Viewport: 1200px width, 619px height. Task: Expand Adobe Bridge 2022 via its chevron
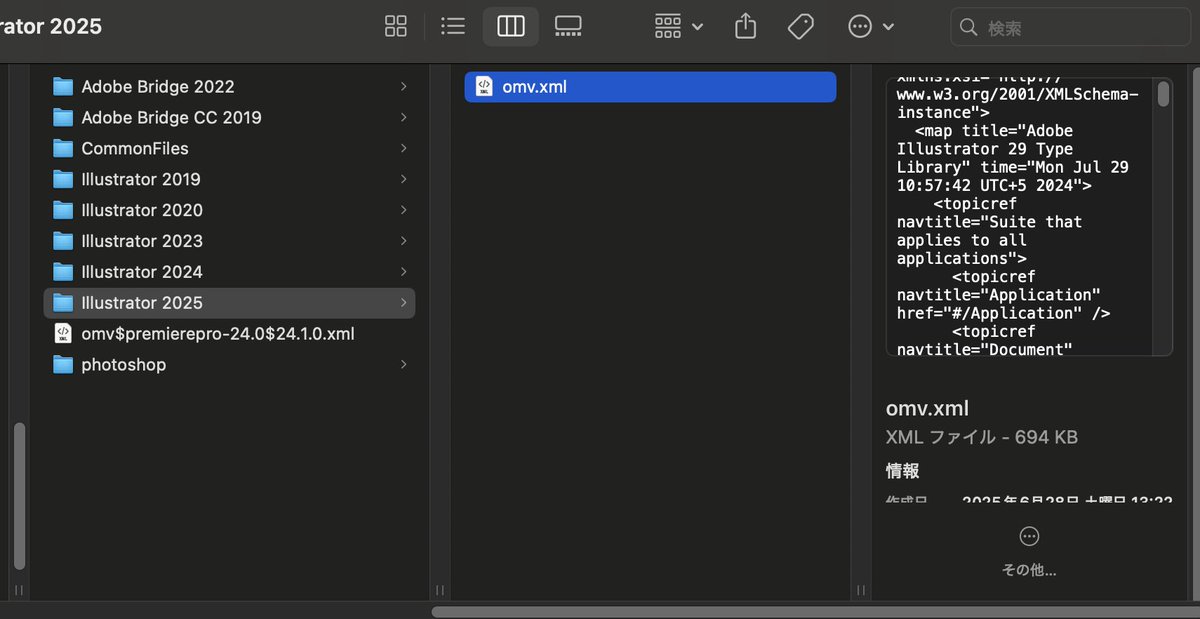(x=403, y=87)
